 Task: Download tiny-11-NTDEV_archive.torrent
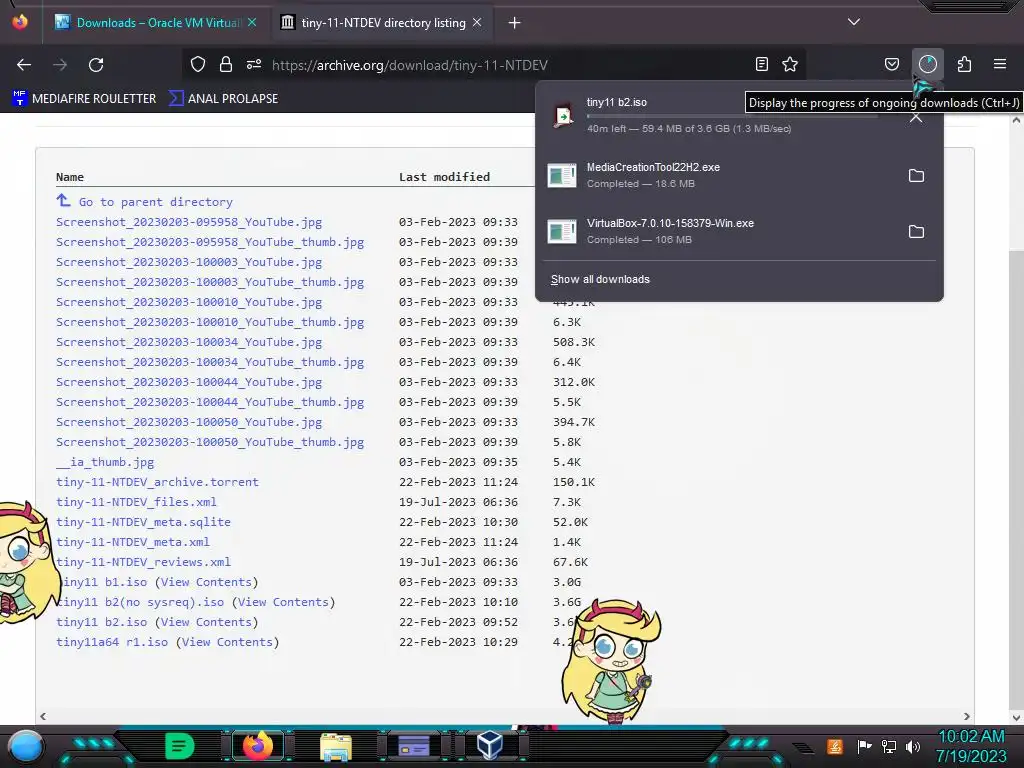[x=157, y=482]
